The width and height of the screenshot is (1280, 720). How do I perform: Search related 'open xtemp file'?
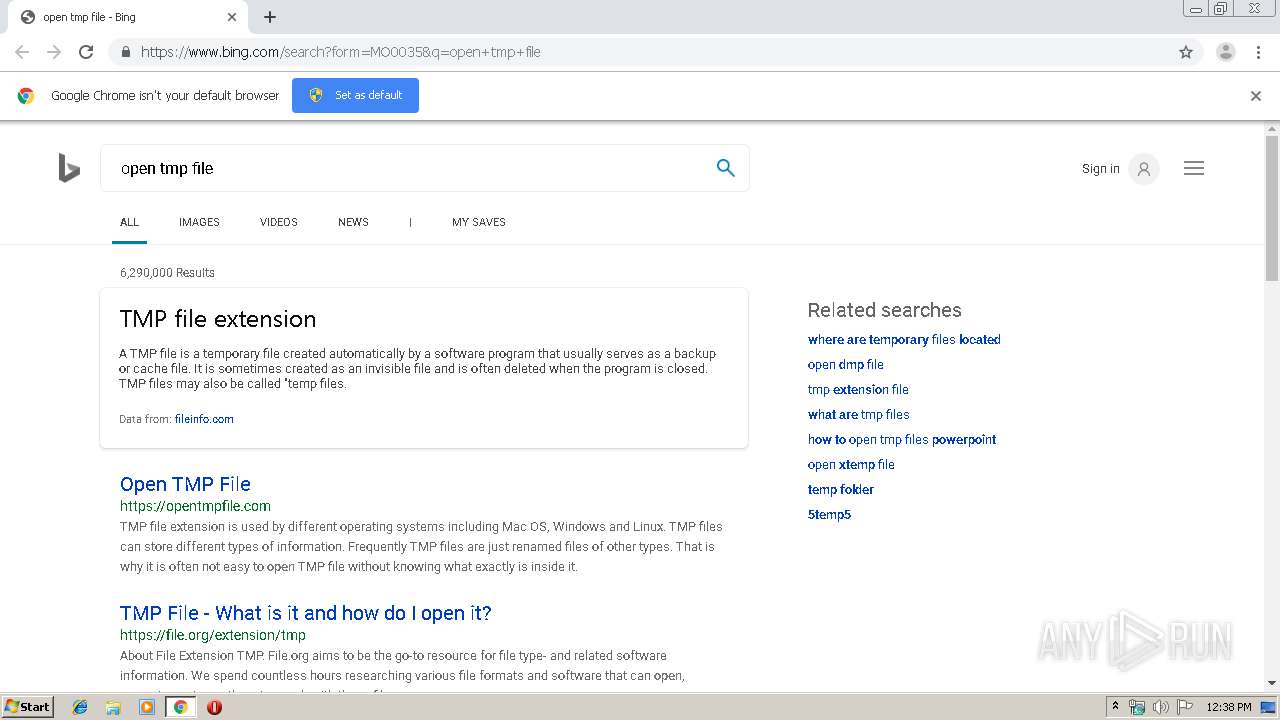[851, 465]
